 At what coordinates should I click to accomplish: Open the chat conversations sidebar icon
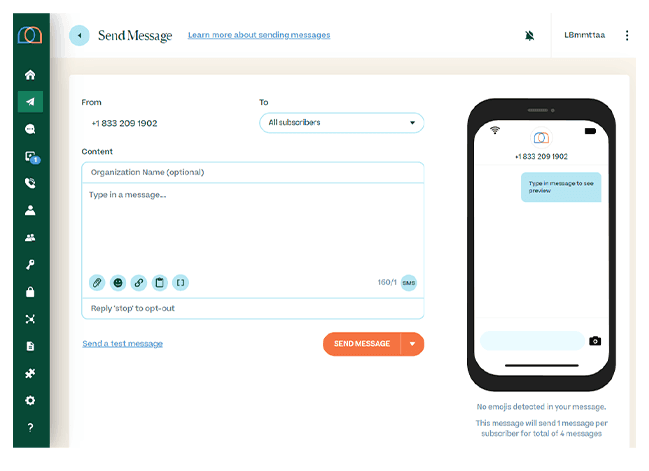(x=30, y=129)
